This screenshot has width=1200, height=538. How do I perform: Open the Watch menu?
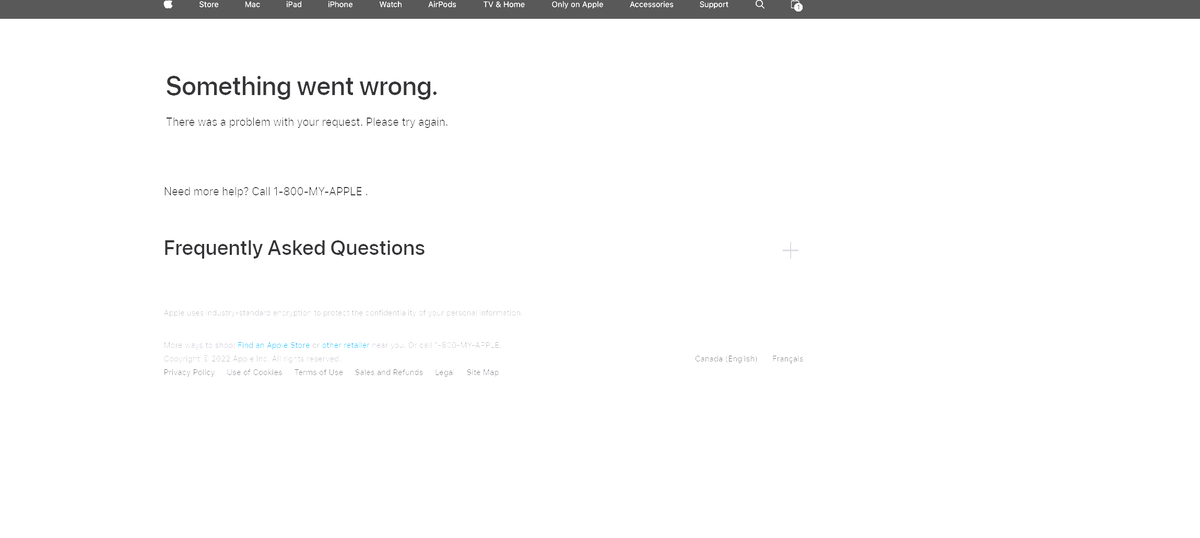click(391, 5)
